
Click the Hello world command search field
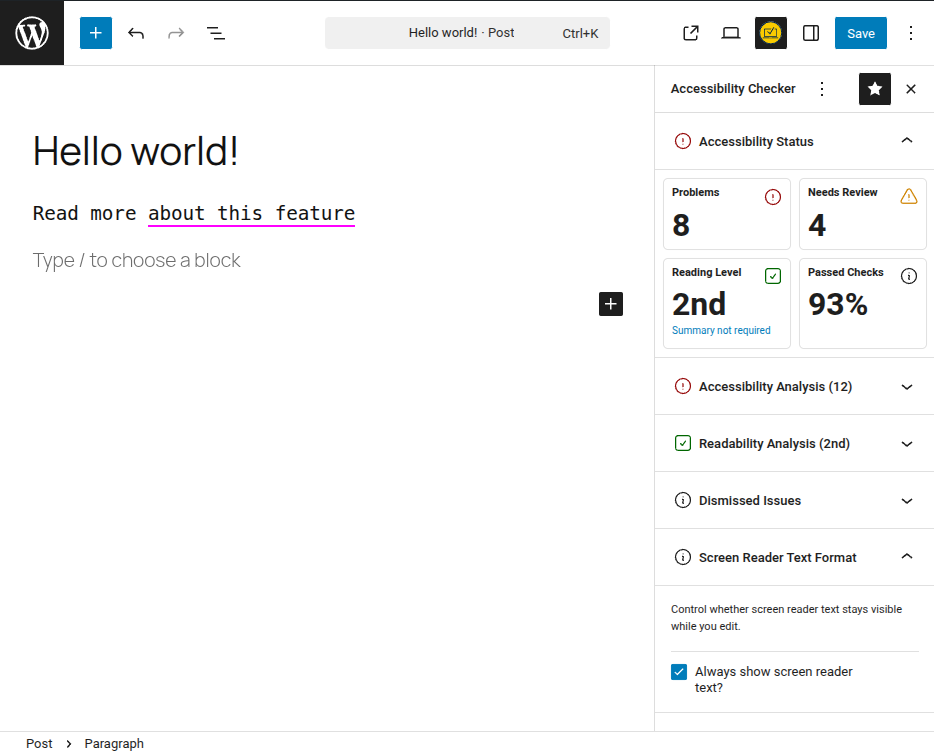coord(467,32)
